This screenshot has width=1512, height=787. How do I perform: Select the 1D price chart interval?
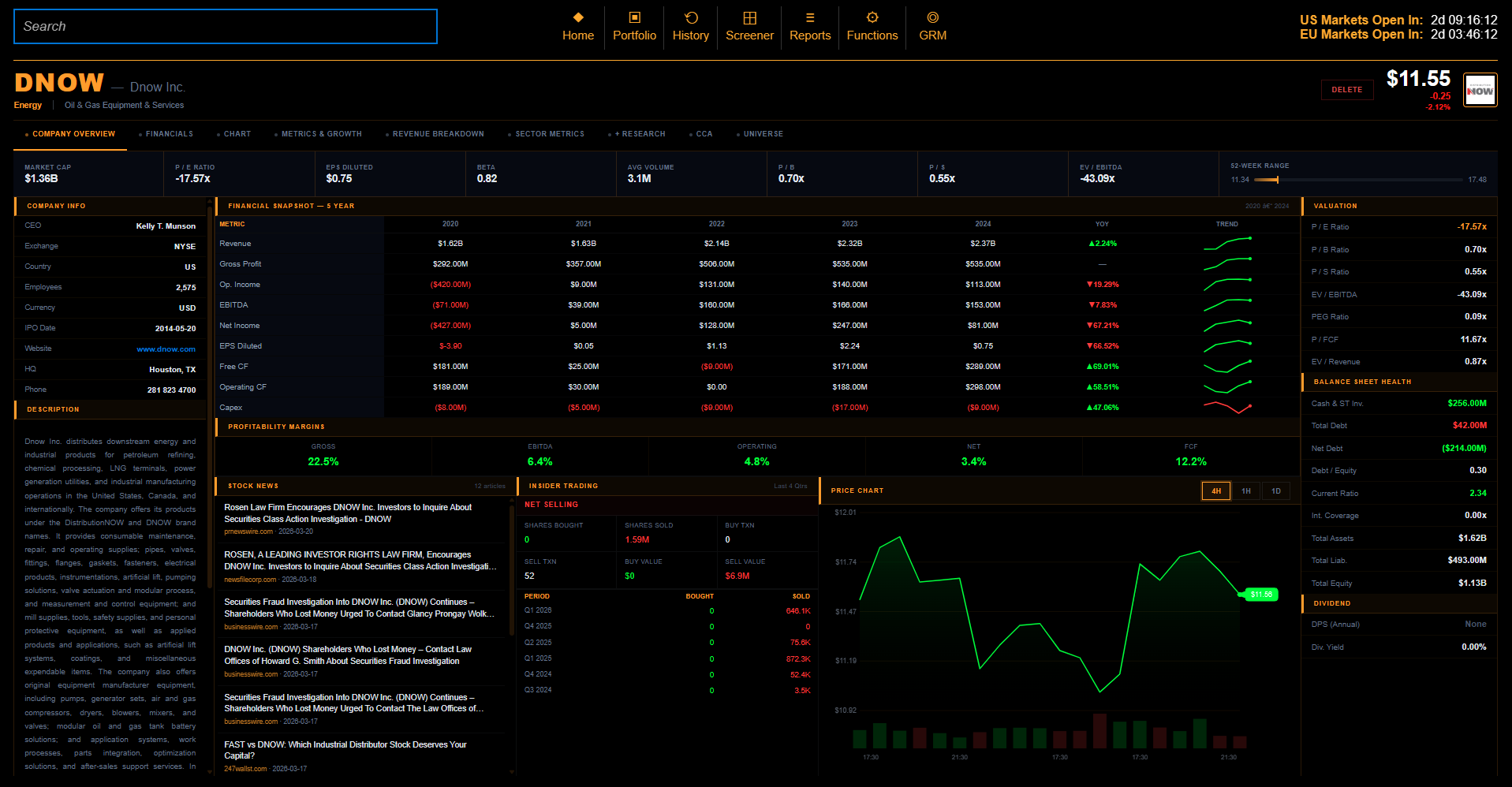tap(1276, 491)
